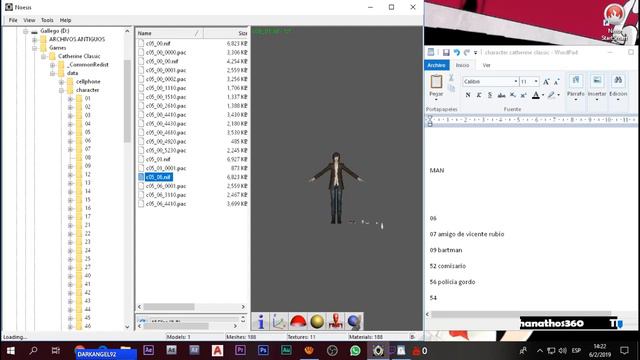The image size is (640, 360).
Task: Open the Help menu in Noesis
Action: pyautogui.click(x=65, y=20)
